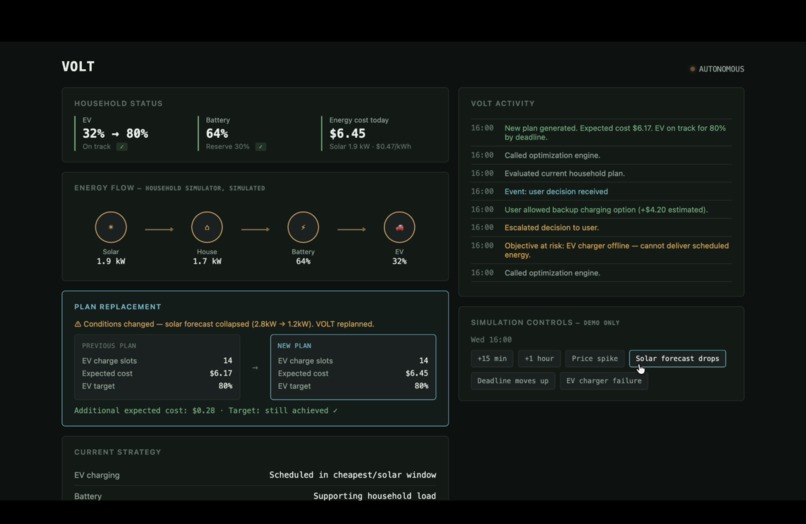
Task: Click the AUTONOMOUS status indicator dot
Action: [x=692, y=69]
